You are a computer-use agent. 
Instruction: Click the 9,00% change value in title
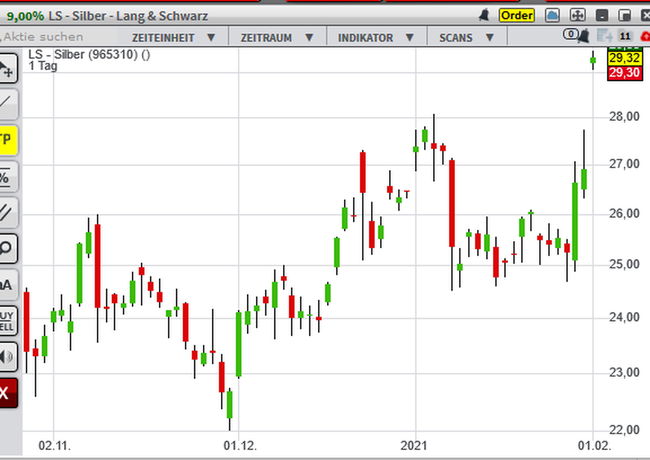(x=25, y=16)
